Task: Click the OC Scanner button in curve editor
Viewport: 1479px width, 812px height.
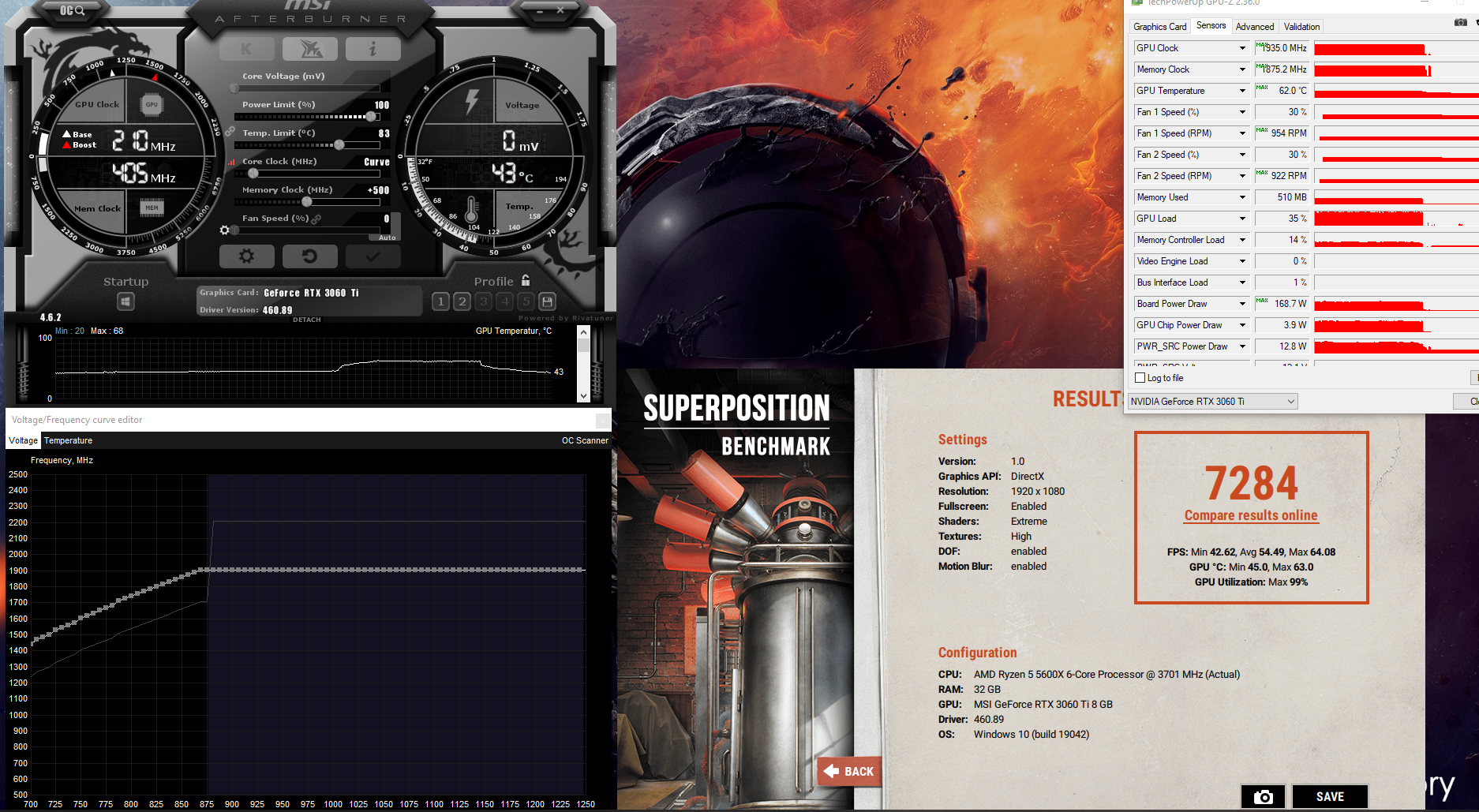Action: pyautogui.click(x=585, y=440)
